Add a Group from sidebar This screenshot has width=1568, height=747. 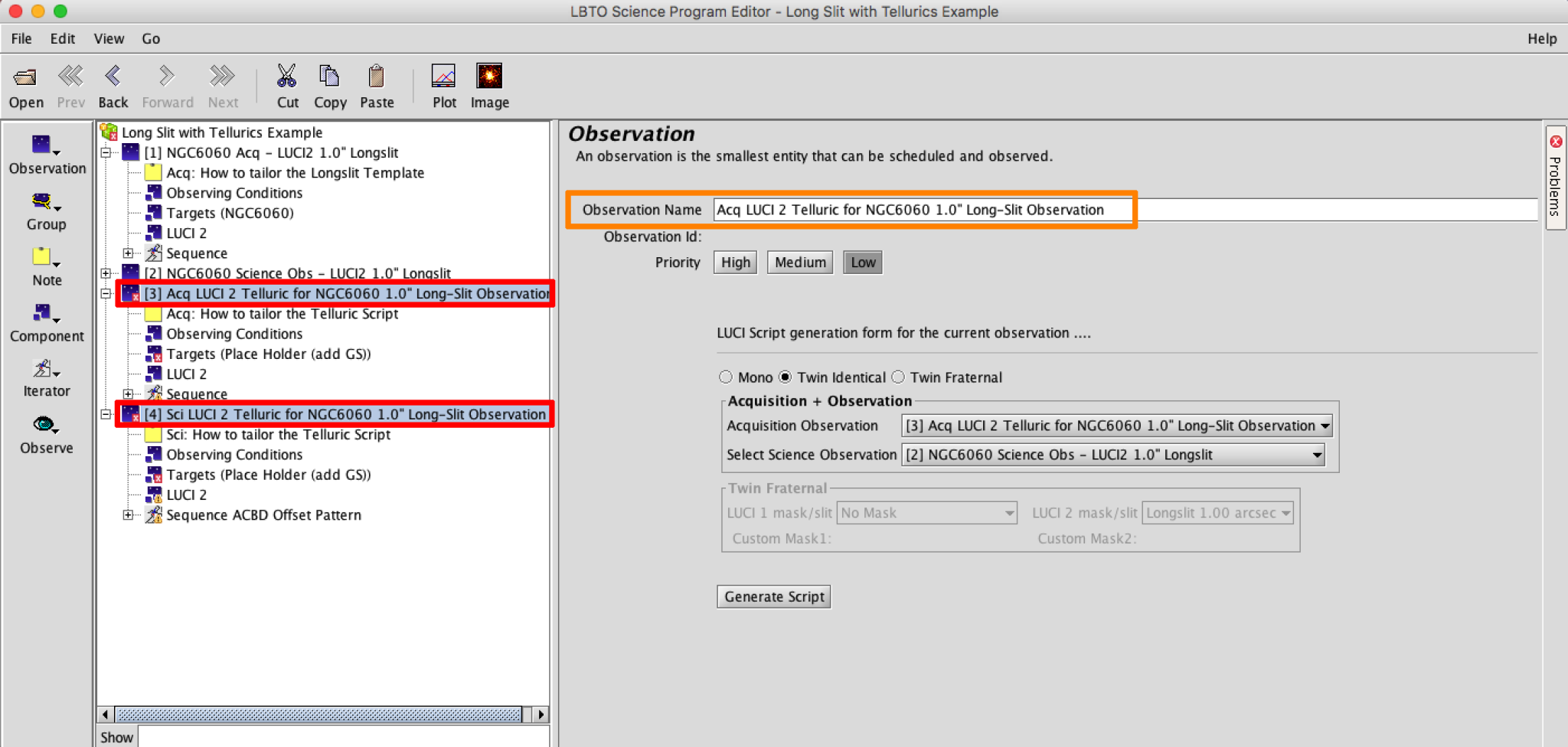47,212
